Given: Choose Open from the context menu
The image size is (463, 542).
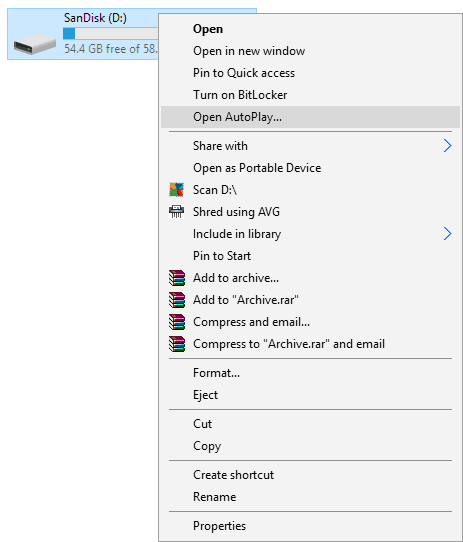Looking at the screenshot, I should 311,29.
